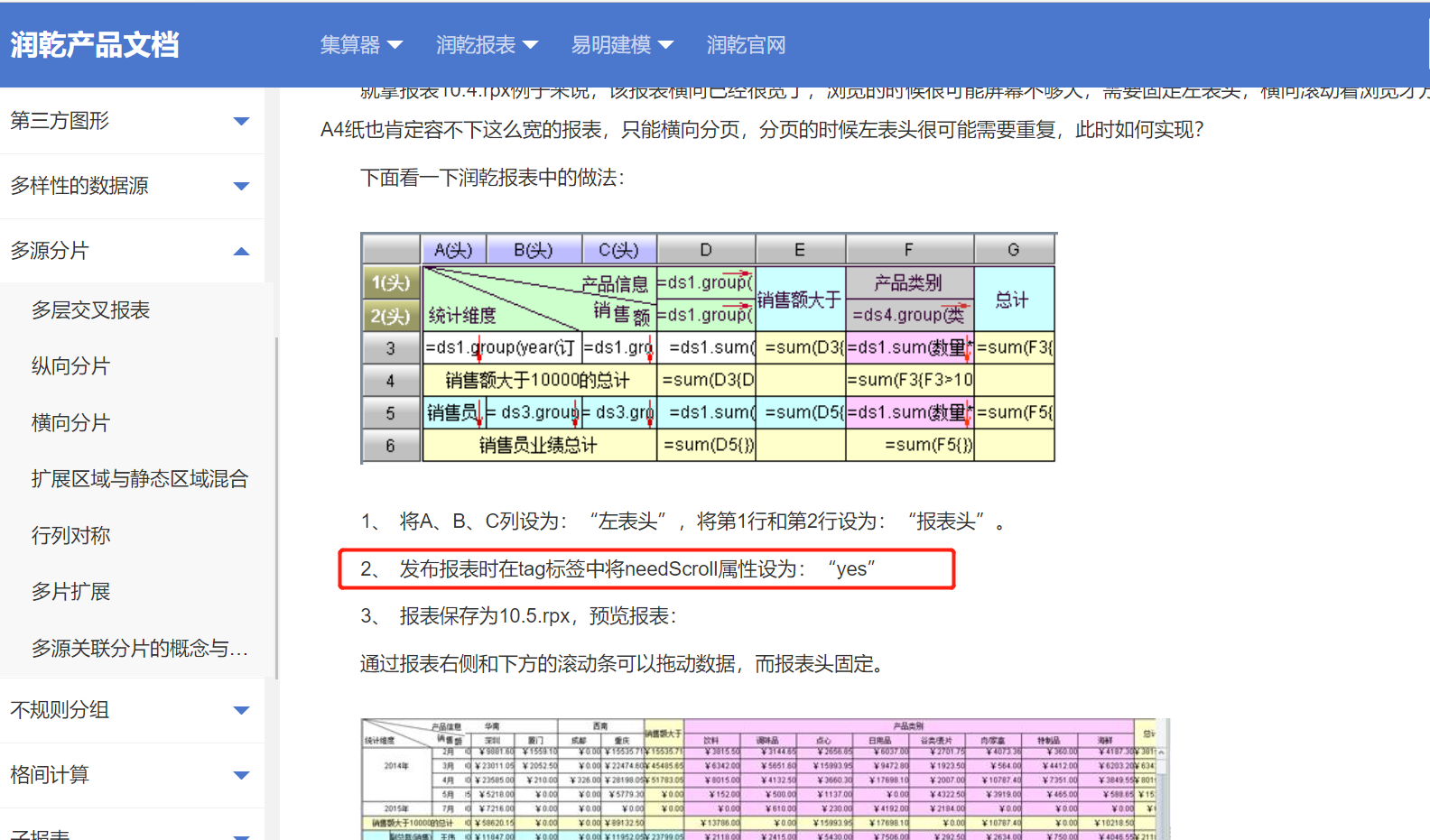The width and height of the screenshot is (1430, 840).
Task: Click the report design grid screenshot
Action: [x=708, y=348]
